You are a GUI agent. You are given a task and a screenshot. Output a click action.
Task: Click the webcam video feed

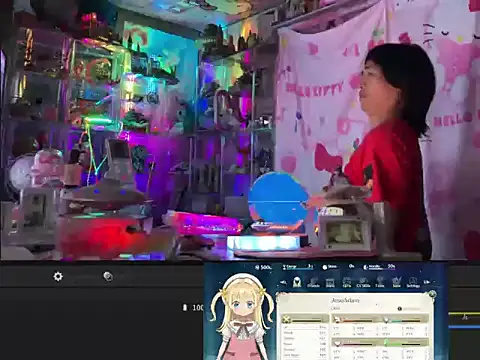tap(240, 130)
